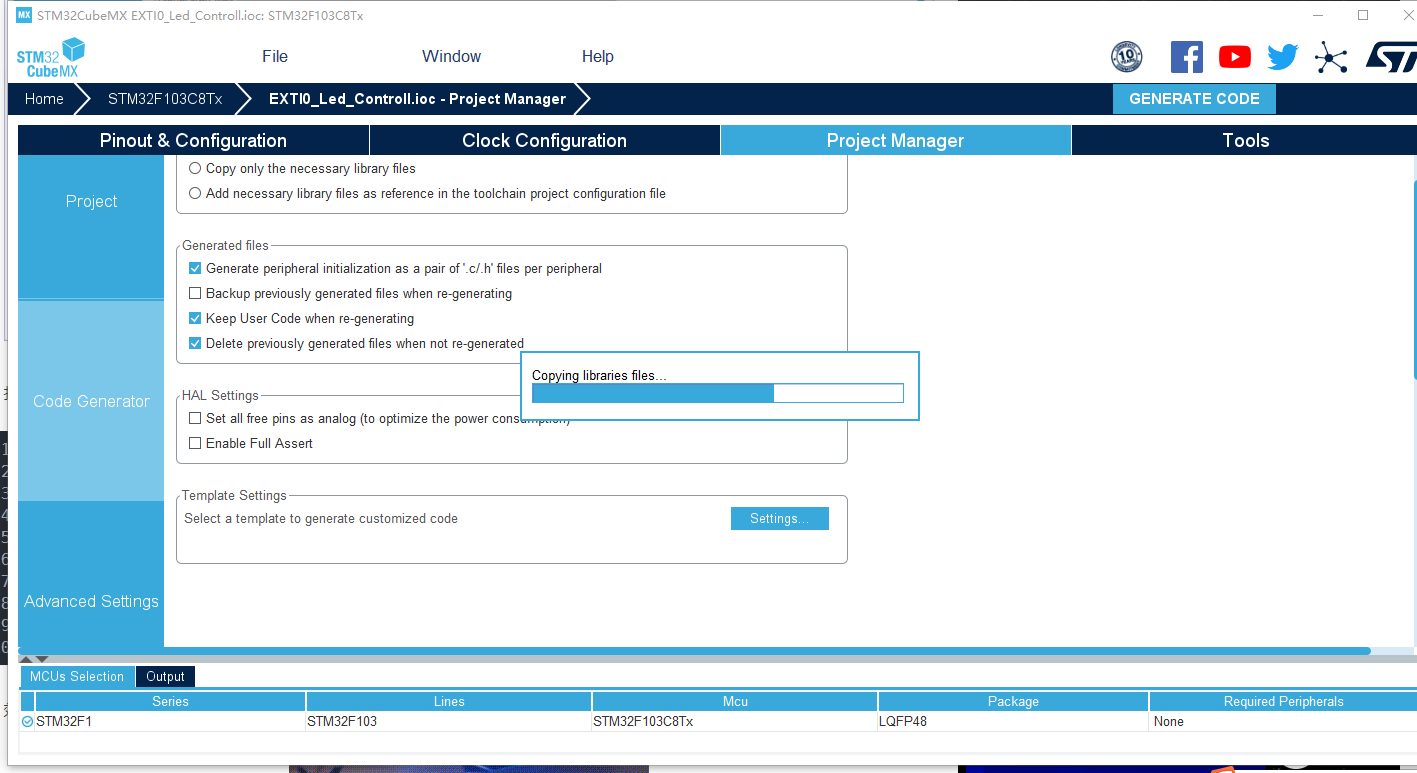
Task: Sort by Lines column header
Action: (449, 701)
